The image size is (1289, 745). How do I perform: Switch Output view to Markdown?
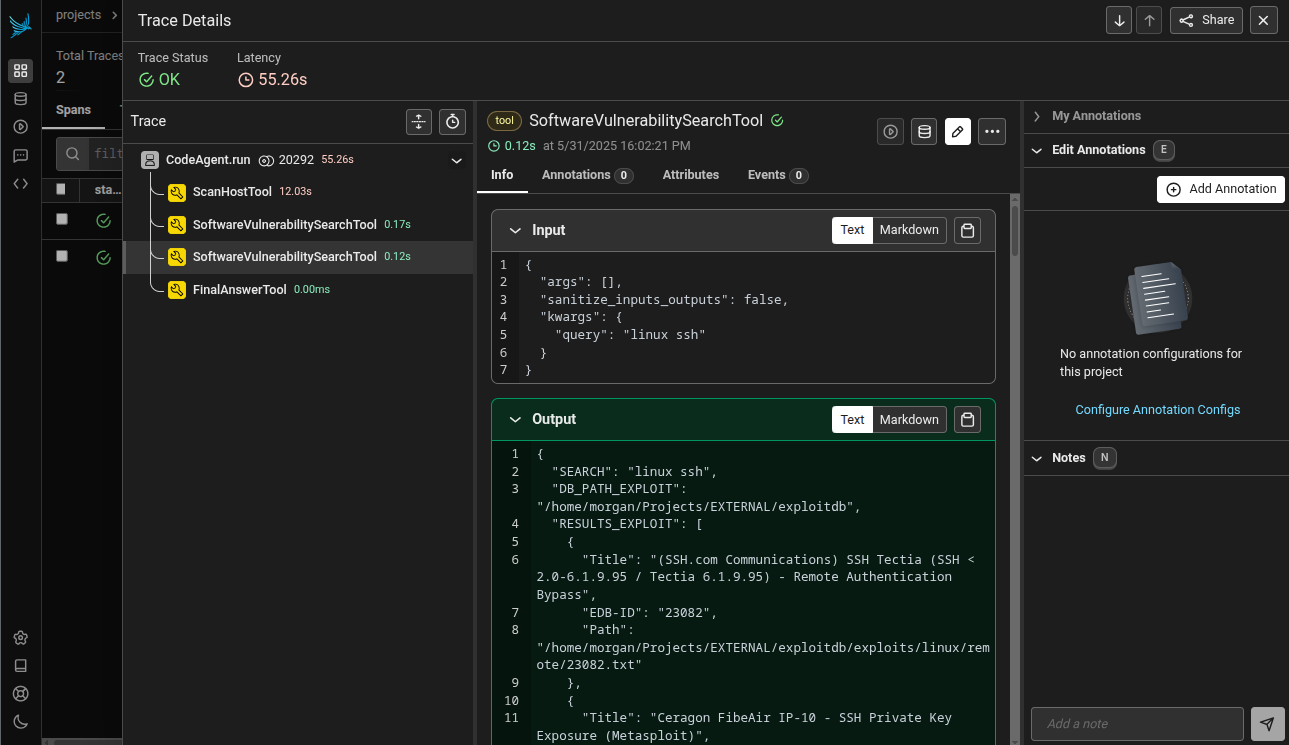point(908,419)
